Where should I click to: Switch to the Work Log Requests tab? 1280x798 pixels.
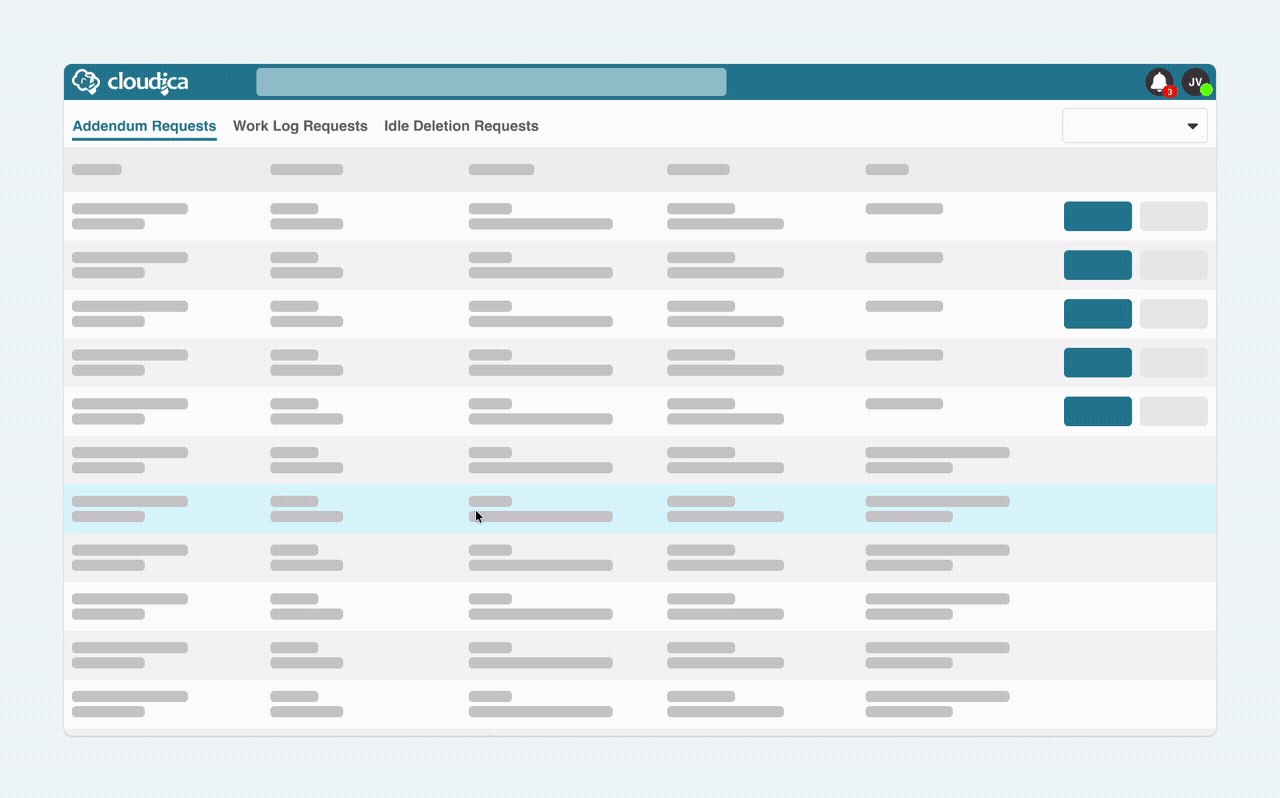(x=300, y=126)
